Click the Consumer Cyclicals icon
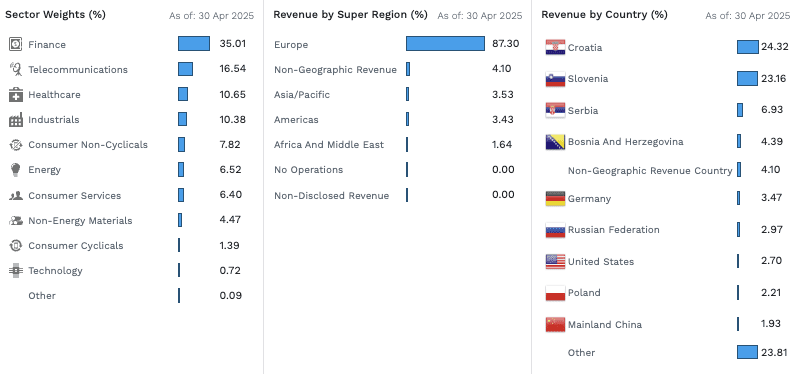 16,246
